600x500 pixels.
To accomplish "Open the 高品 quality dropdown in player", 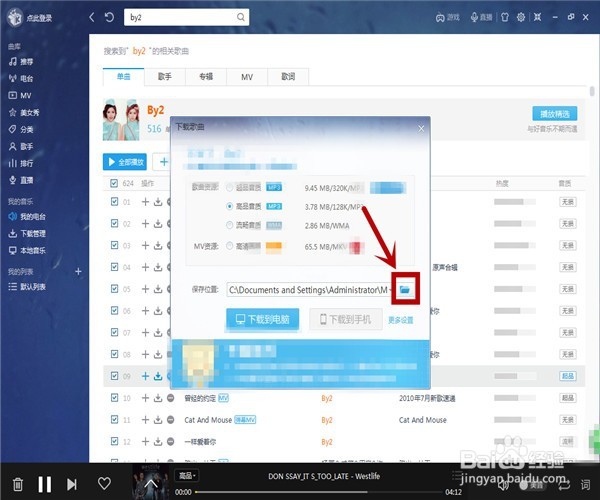I will (x=187, y=476).
